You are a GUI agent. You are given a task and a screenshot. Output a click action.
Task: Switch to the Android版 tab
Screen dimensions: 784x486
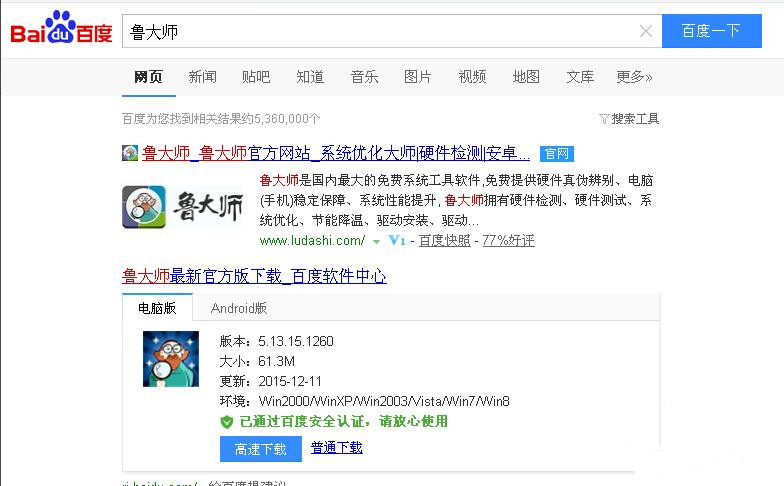click(239, 308)
